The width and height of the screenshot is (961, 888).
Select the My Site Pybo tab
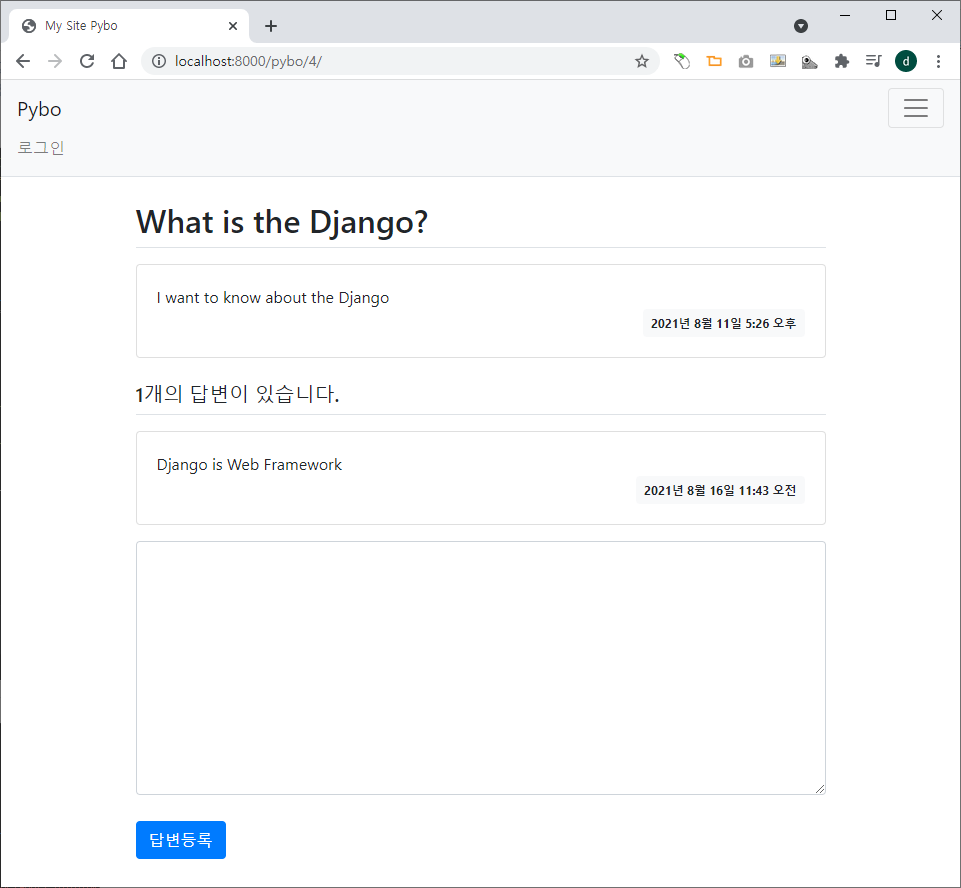point(129,26)
